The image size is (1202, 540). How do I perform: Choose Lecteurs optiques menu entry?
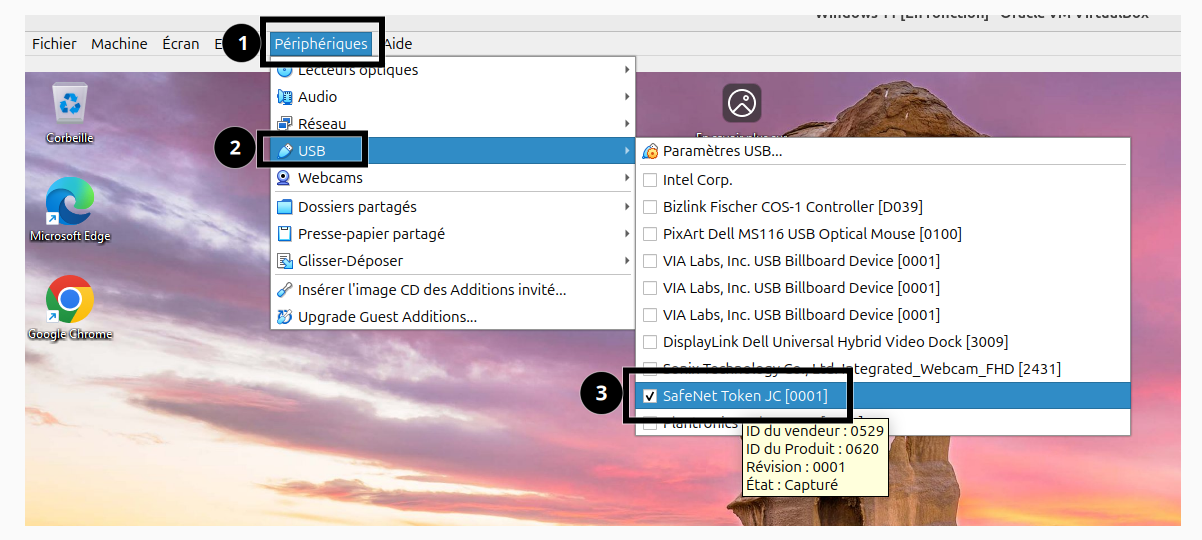click(x=453, y=70)
